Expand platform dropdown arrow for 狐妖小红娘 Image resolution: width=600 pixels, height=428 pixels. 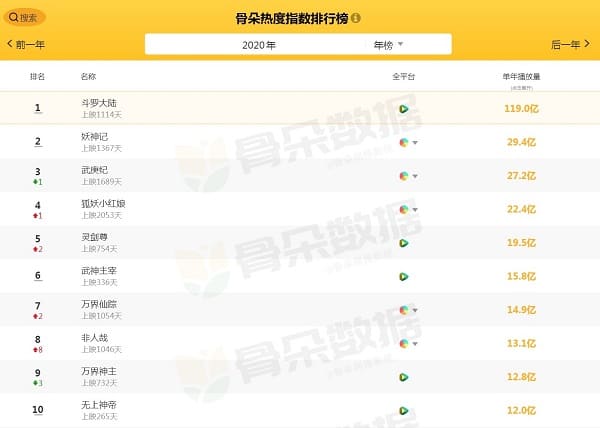415,210
